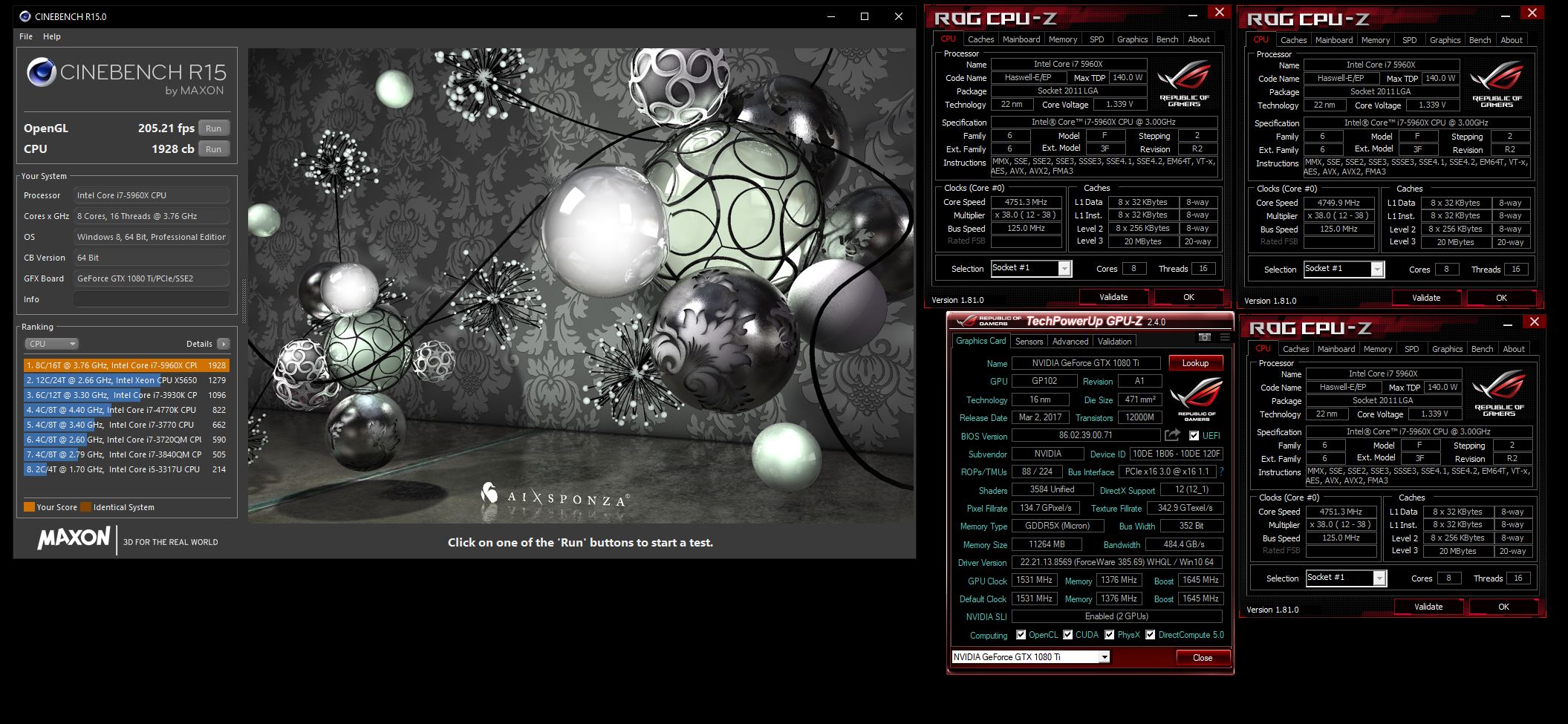The height and width of the screenshot is (724, 1568).
Task: Open Caches tab in upper-left CPU-Z window
Action: 980,39
